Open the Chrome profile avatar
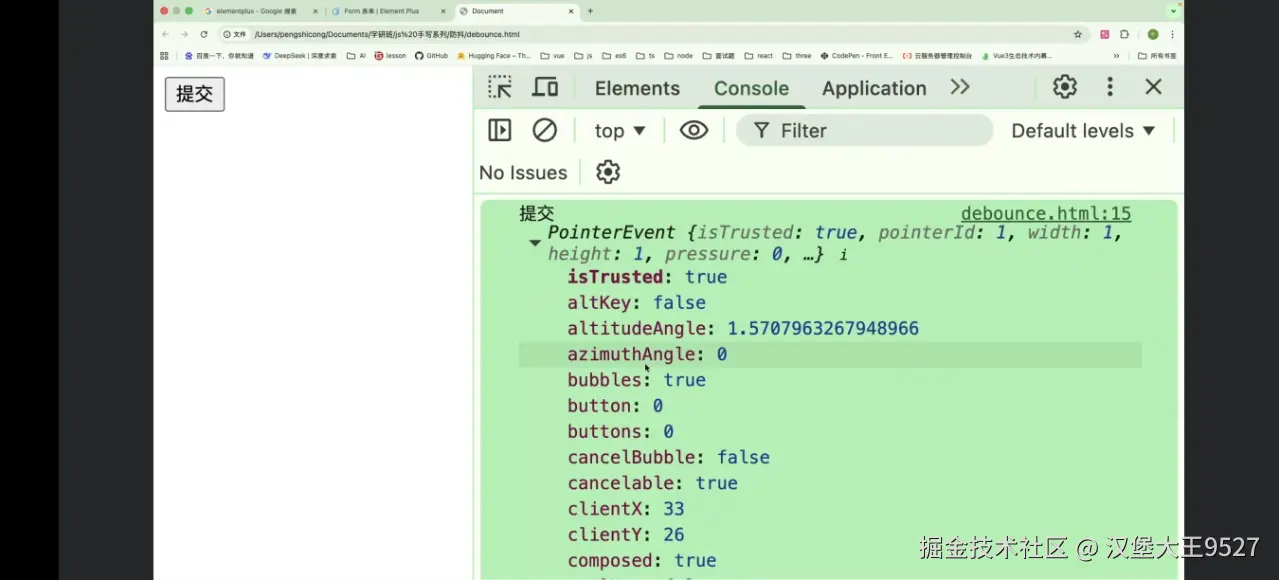This screenshot has height=580, width=1279. point(1153,34)
